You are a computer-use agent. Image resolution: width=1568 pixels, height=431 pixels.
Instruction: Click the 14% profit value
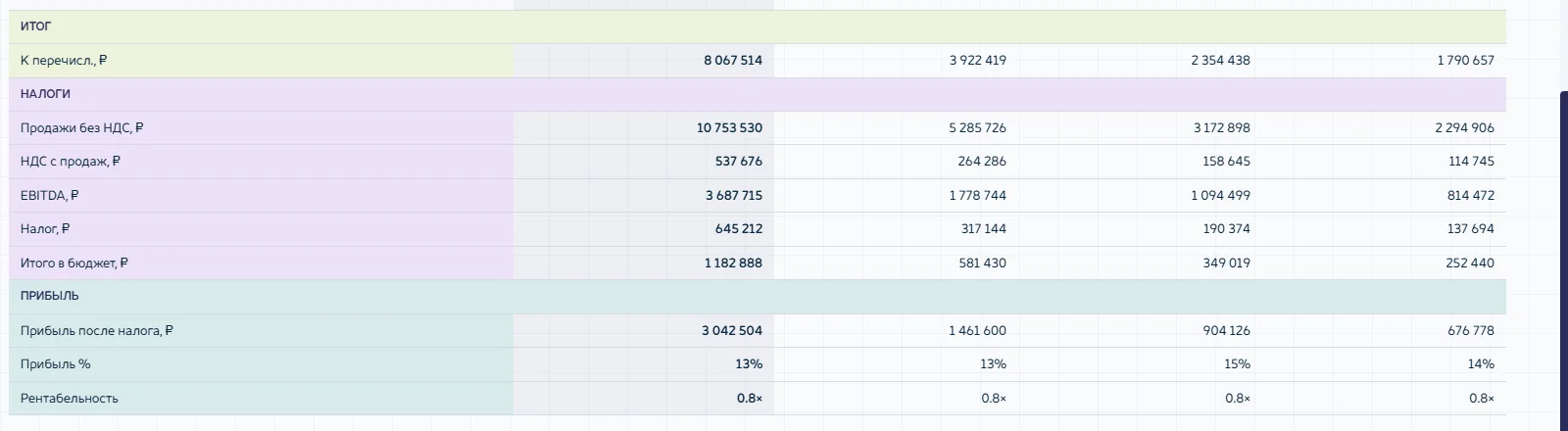(x=1481, y=364)
